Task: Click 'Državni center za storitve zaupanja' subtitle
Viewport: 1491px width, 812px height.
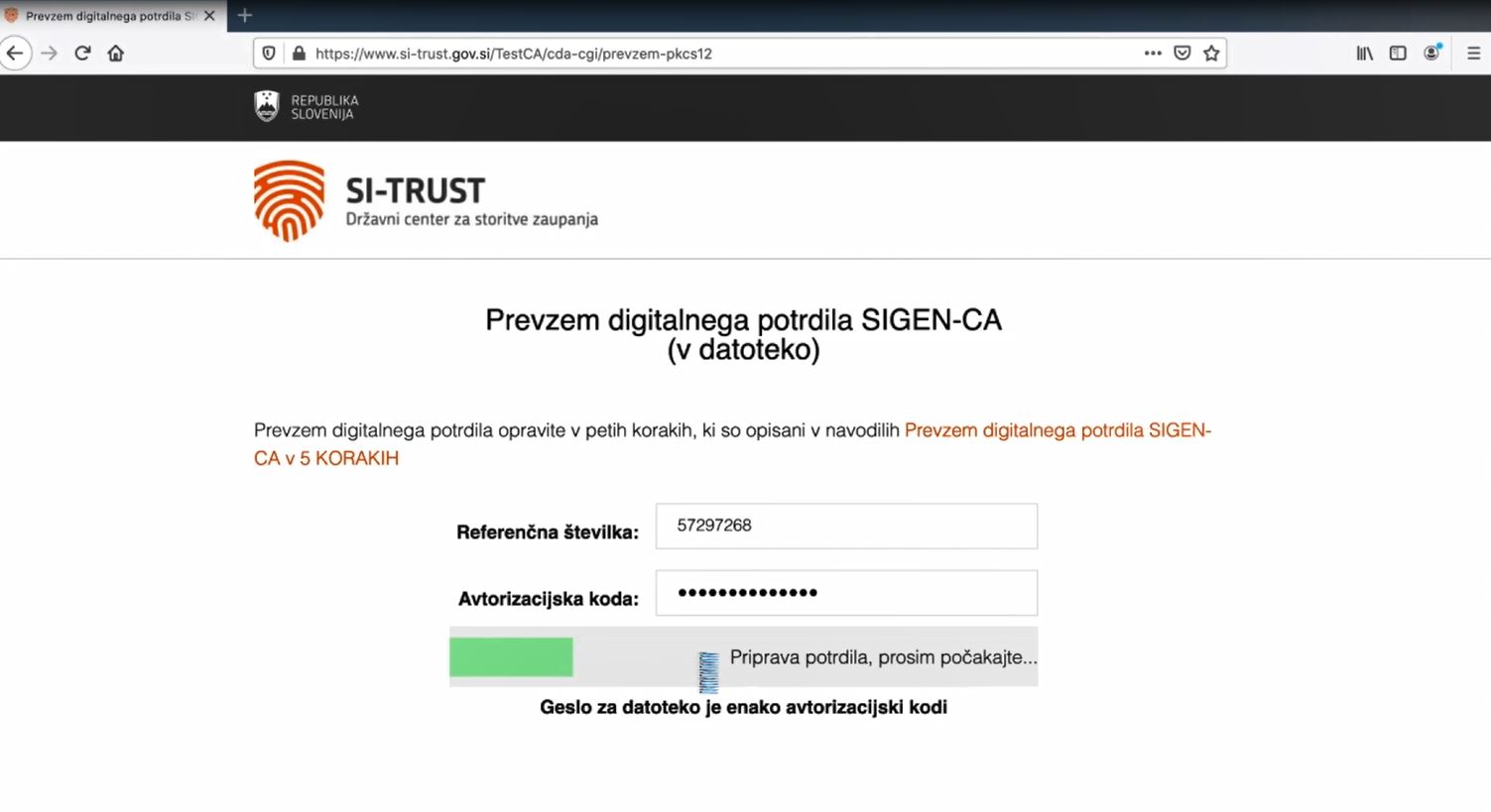Action: coord(471,219)
